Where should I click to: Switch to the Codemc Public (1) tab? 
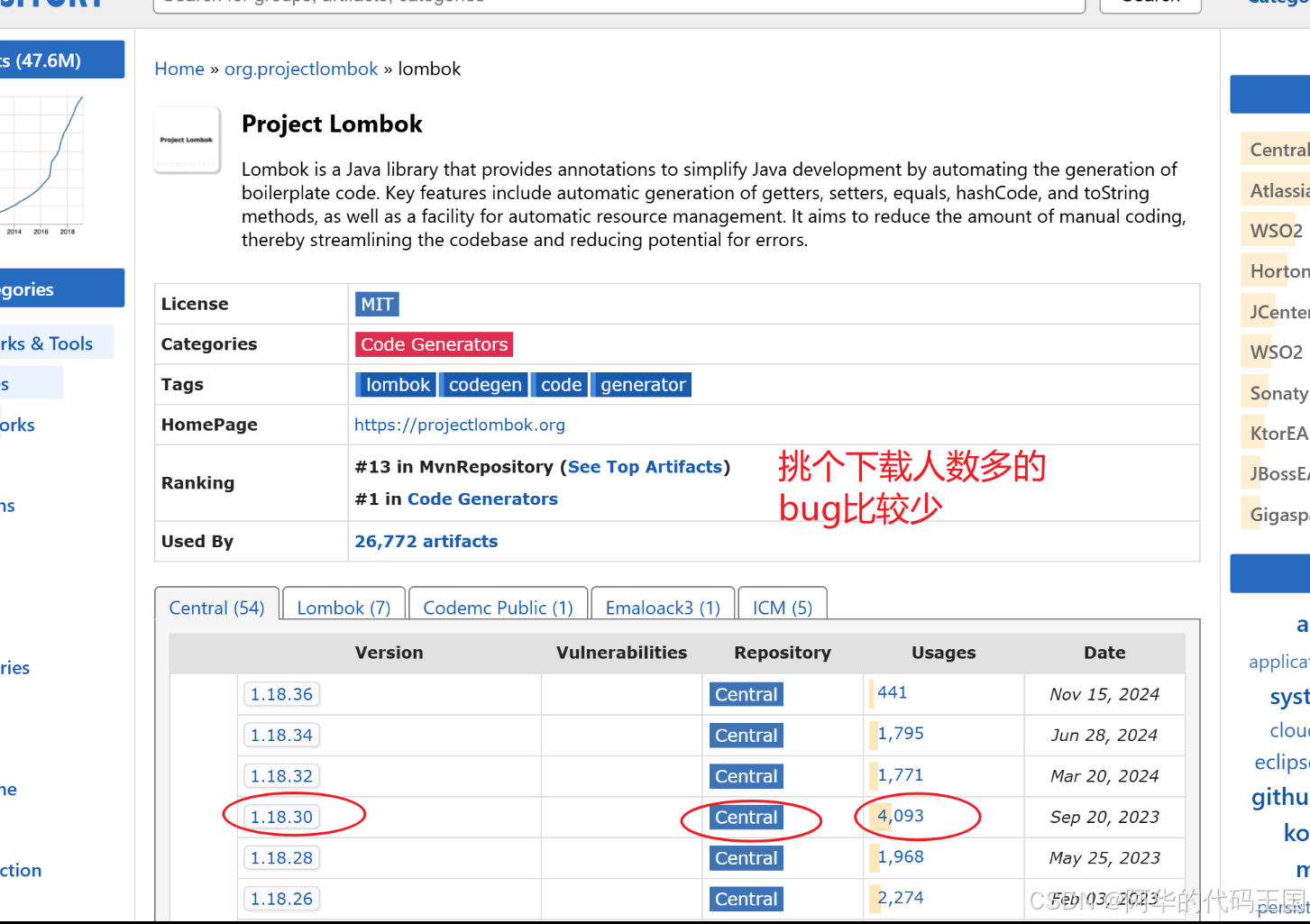pos(498,607)
